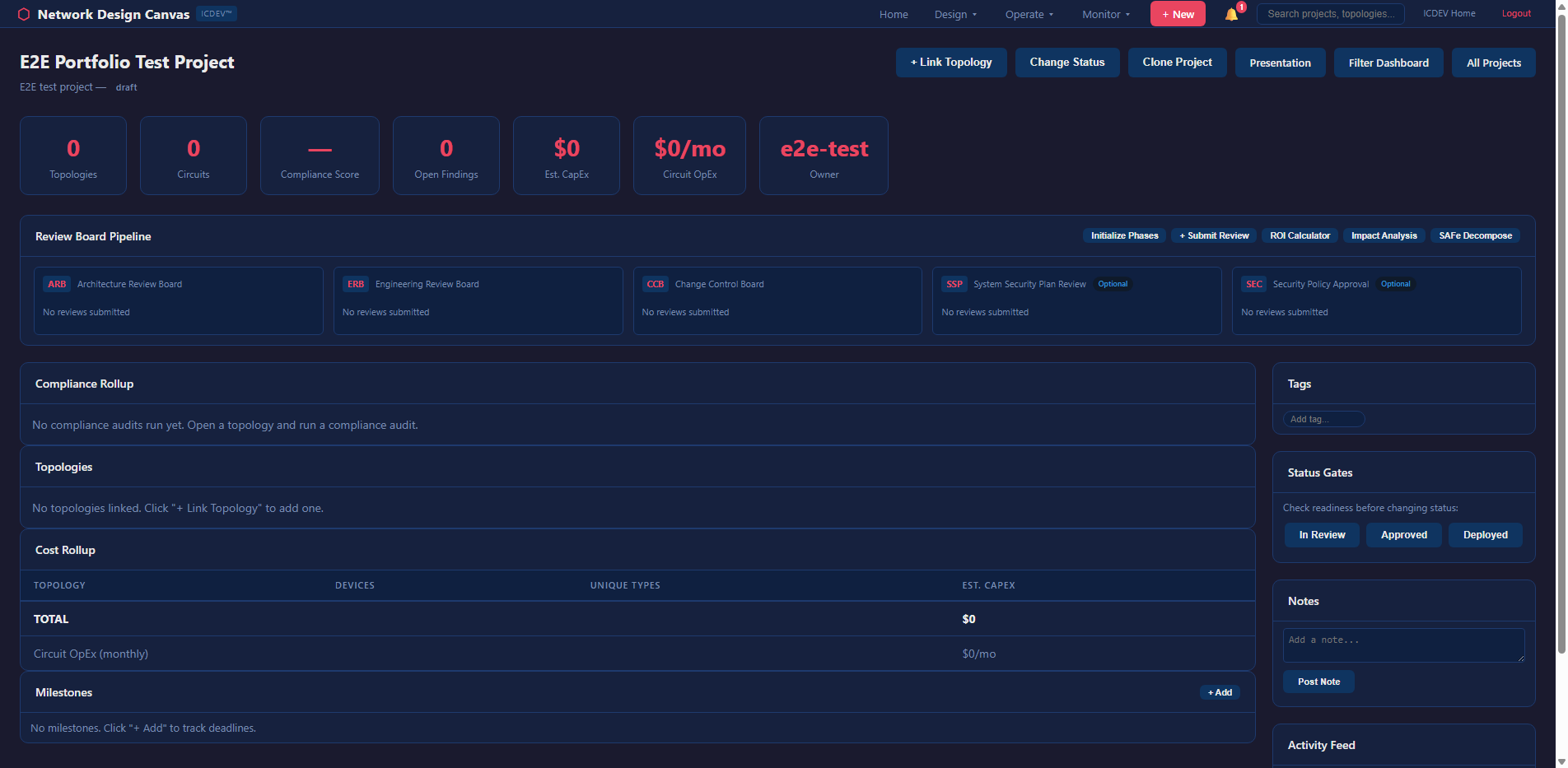Click the draft status label
1568x768 pixels.
pos(126,87)
